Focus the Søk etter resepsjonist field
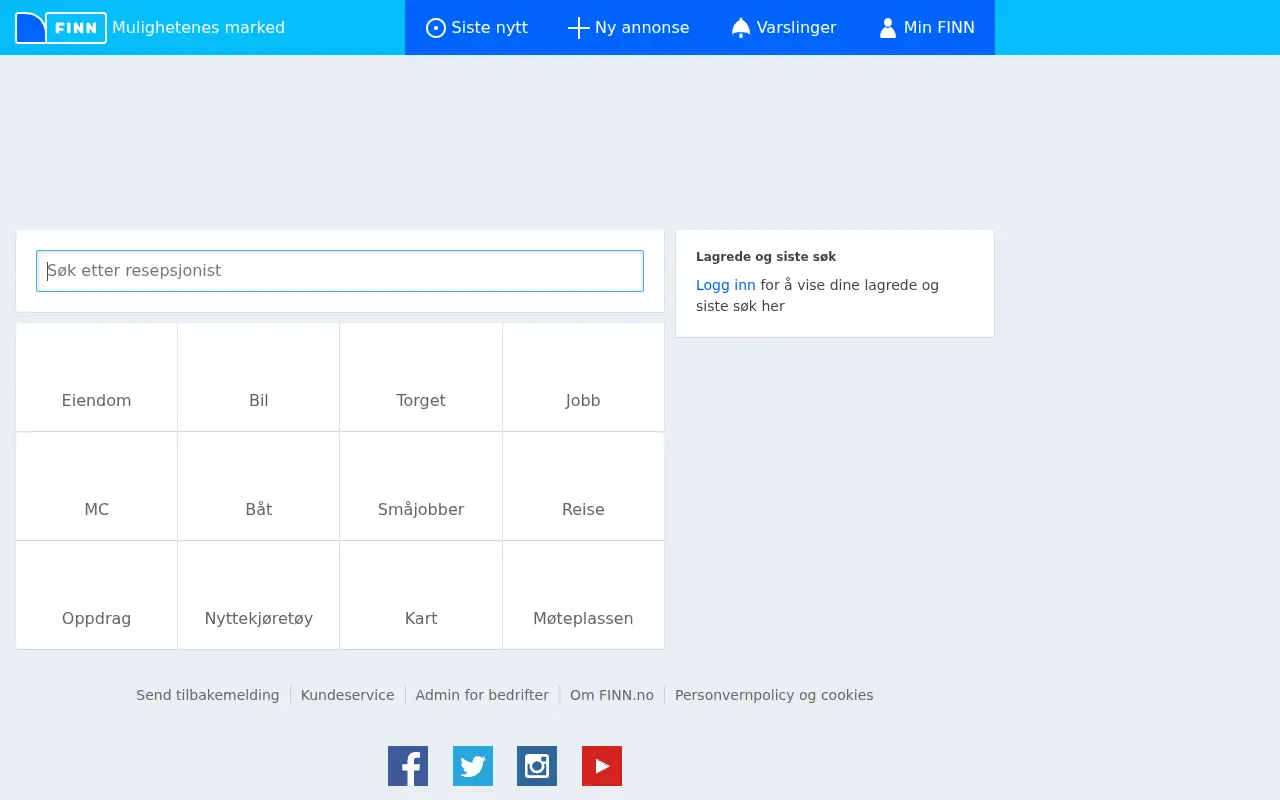 (x=340, y=271)
